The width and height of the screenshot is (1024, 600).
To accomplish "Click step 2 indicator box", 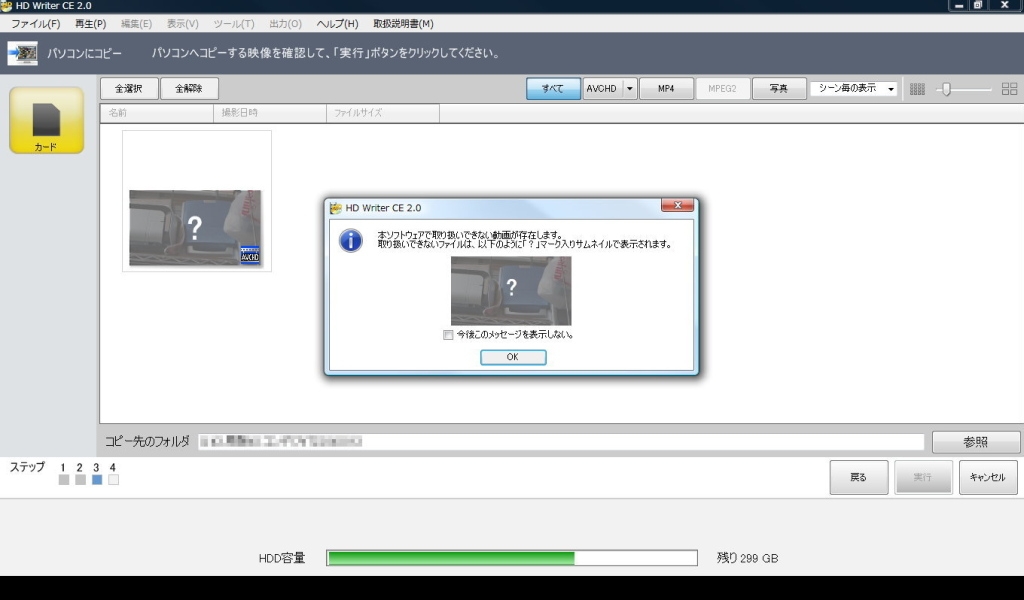I will point(80,480).
